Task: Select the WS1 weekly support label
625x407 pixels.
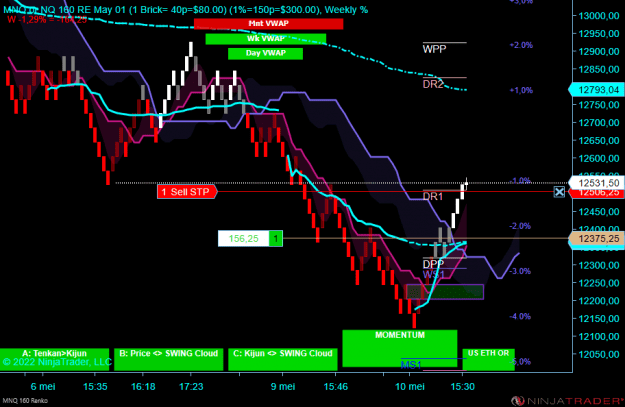Action: [434, 274]
